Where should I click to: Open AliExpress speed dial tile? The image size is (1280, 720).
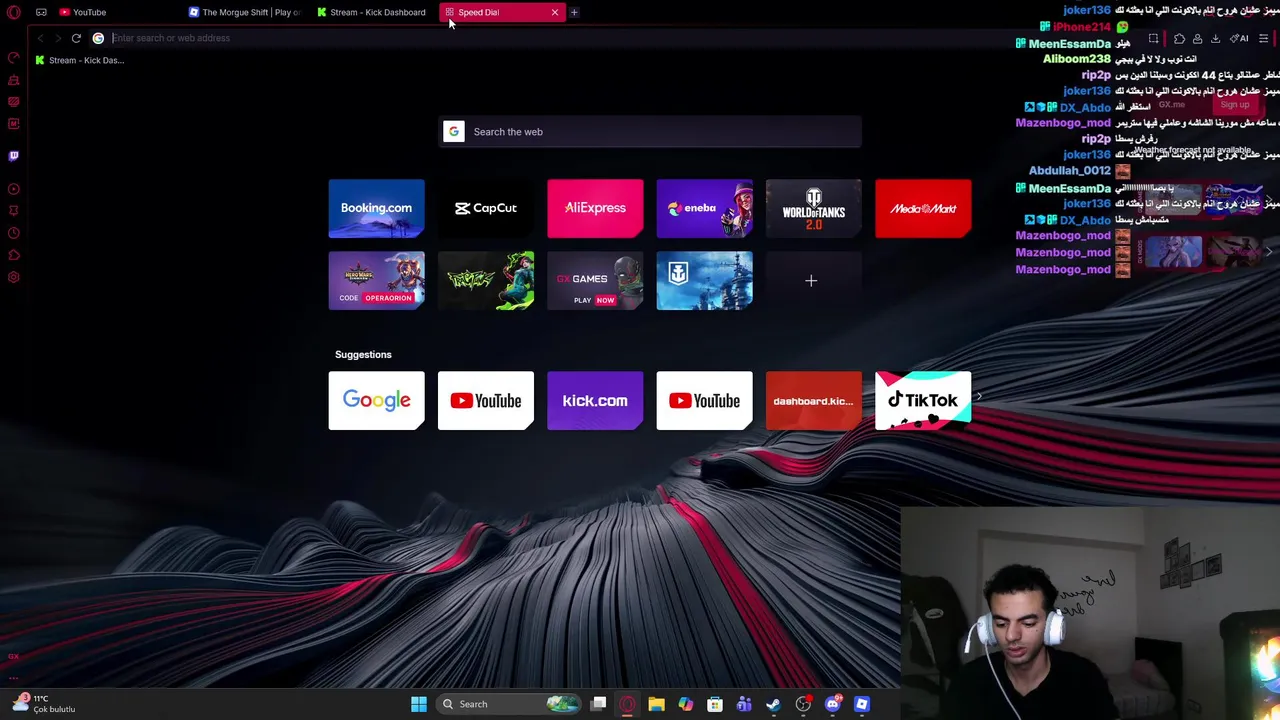click(x=595, y=208)
